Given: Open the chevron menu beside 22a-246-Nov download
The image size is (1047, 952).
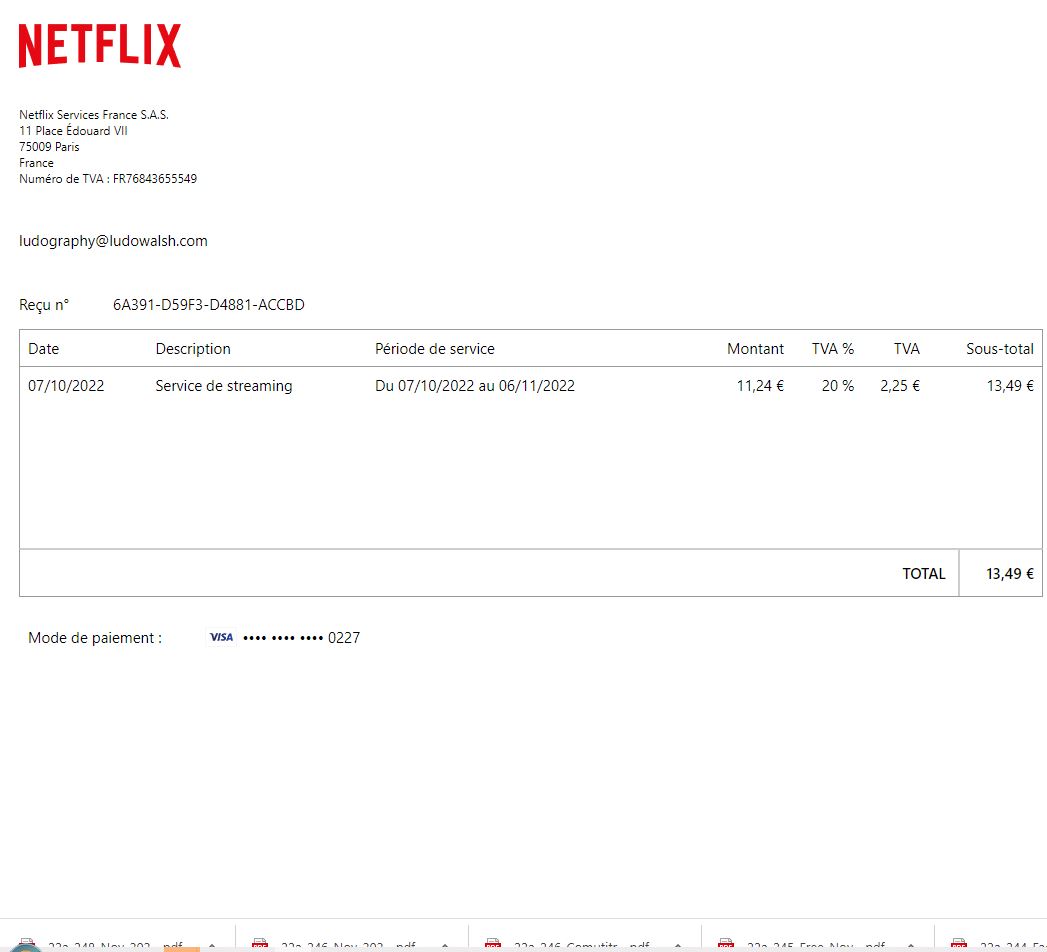Looking at the screenshot, I should tap(445, 946).
